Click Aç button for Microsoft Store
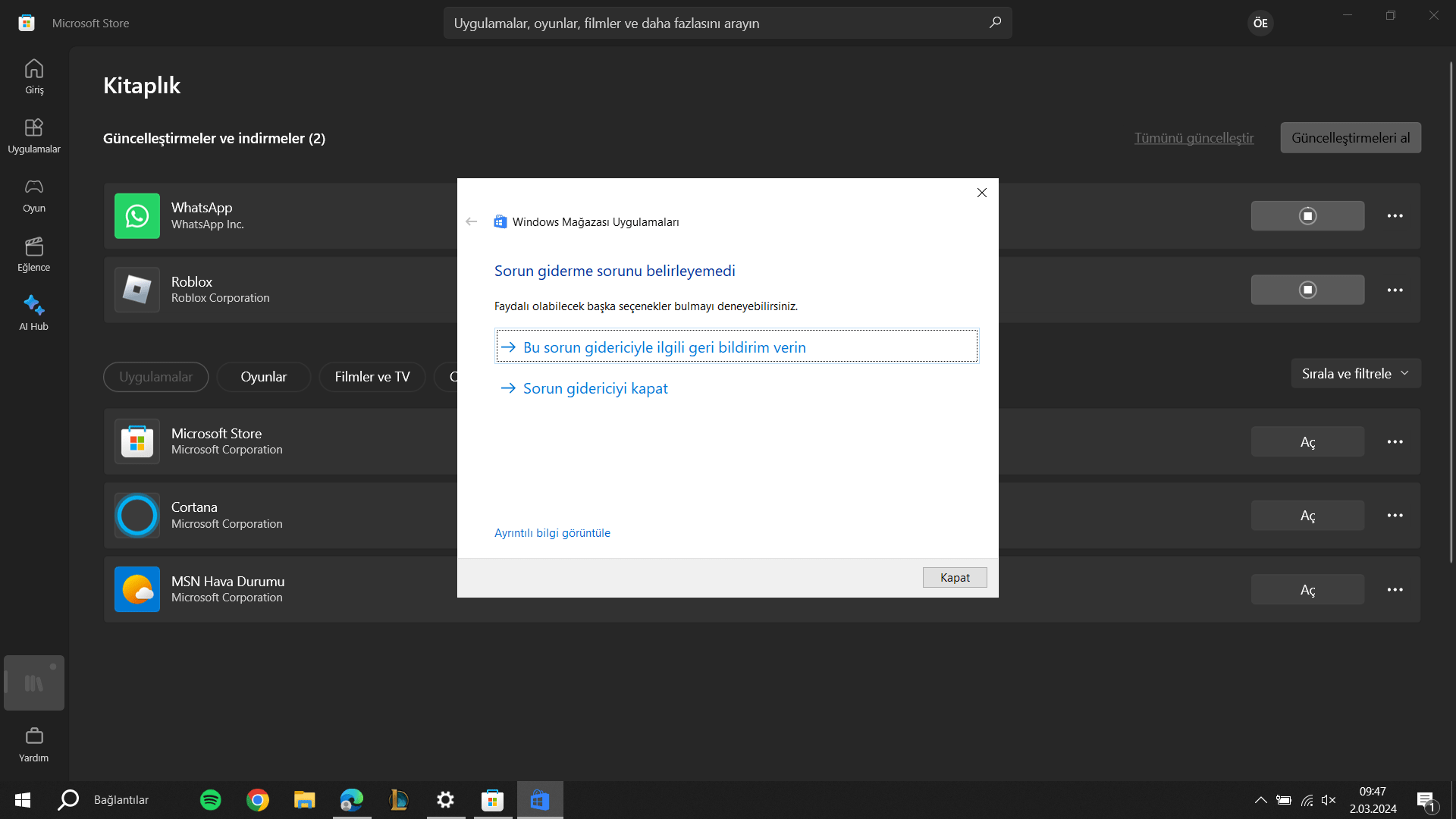Screen dimensions: 1456x819 coord(1307,441)
